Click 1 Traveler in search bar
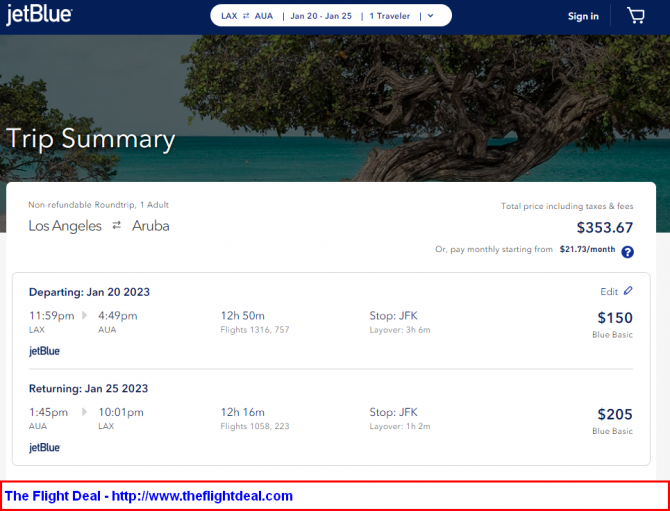Viewport: 670px width, 511px height. [390, 16]
